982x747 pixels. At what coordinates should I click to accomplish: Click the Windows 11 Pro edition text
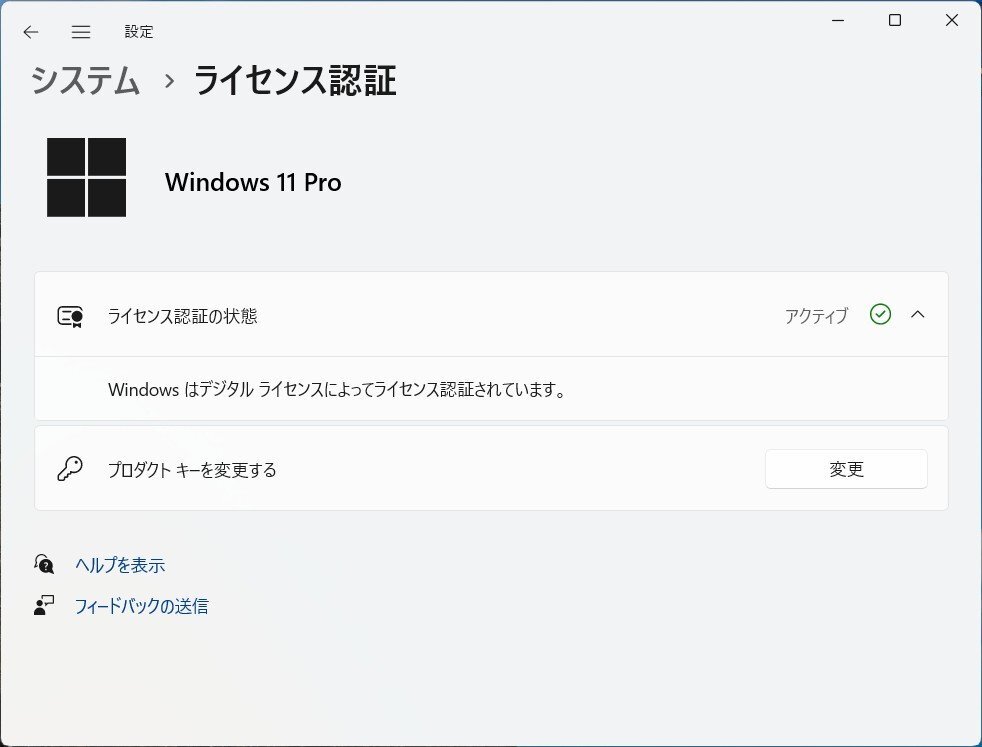[x=253, y=182]
